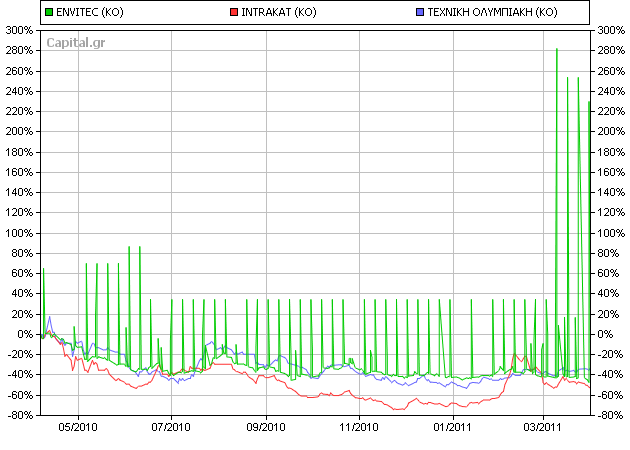
Task: Click the blue ΤΕΧΝΙΚΗ ΟΛΥΜΠΙΑΚΗ legend swatch
Action: (x=420, y=12)
